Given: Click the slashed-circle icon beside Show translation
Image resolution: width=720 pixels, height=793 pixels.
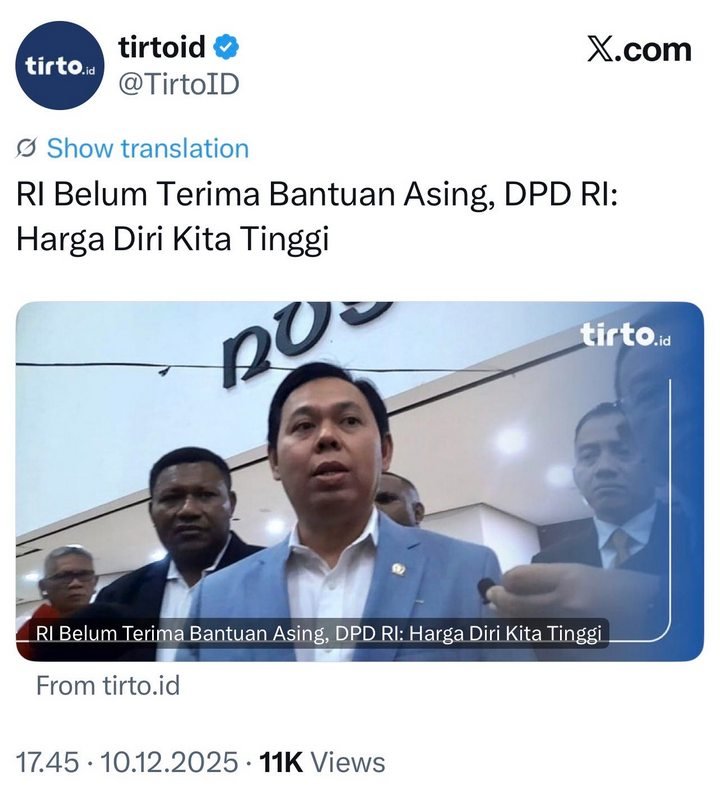Looking at the screenshot, I should 26,148.
